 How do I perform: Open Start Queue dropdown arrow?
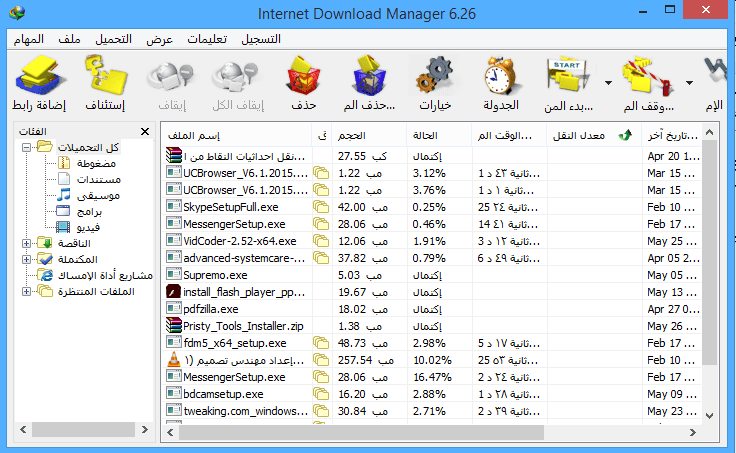(x=608, y=83)
